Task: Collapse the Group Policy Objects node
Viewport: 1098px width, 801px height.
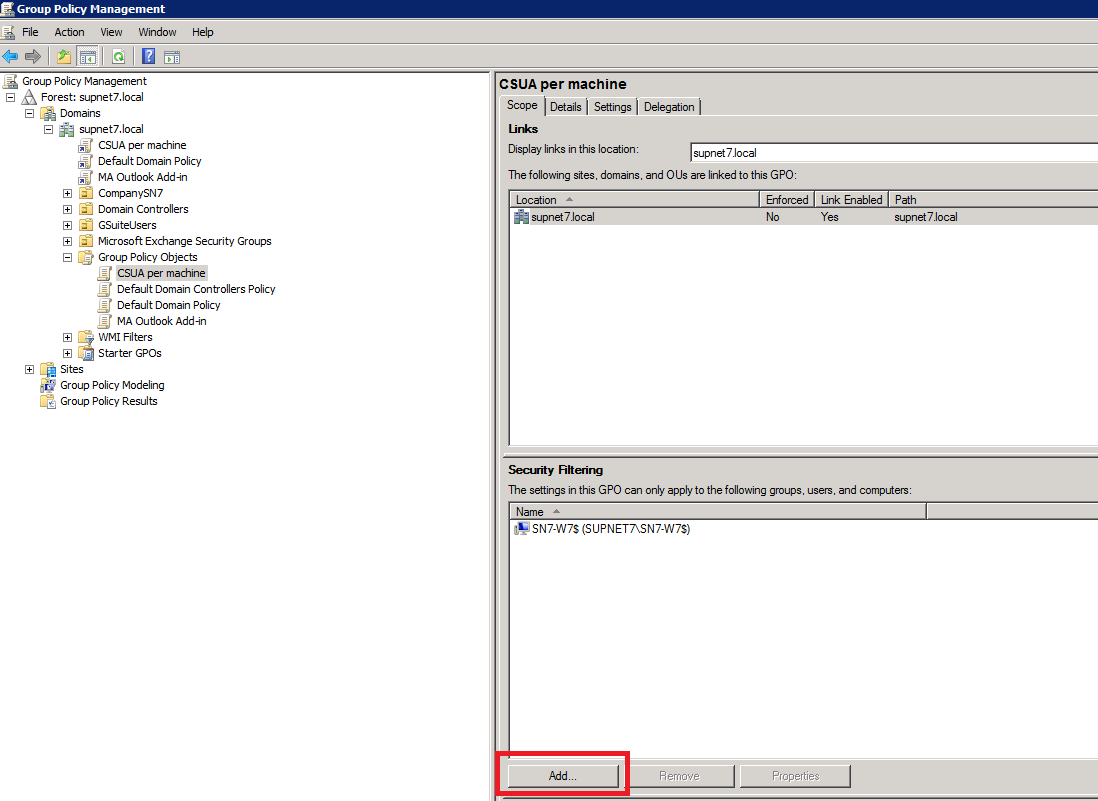Action: [67, 257]
